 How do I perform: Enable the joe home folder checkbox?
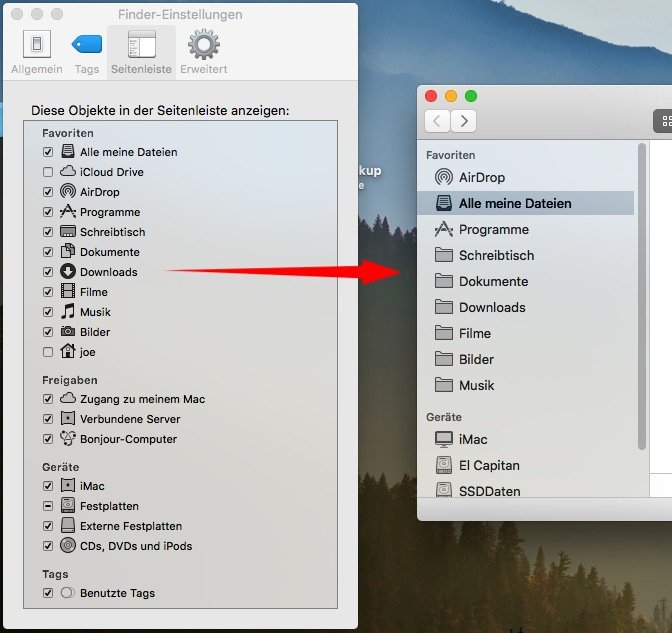click(48, 352)
